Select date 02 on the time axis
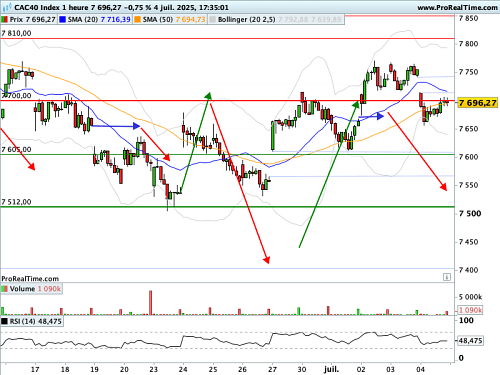500x375 pixels. click(361, 369)
